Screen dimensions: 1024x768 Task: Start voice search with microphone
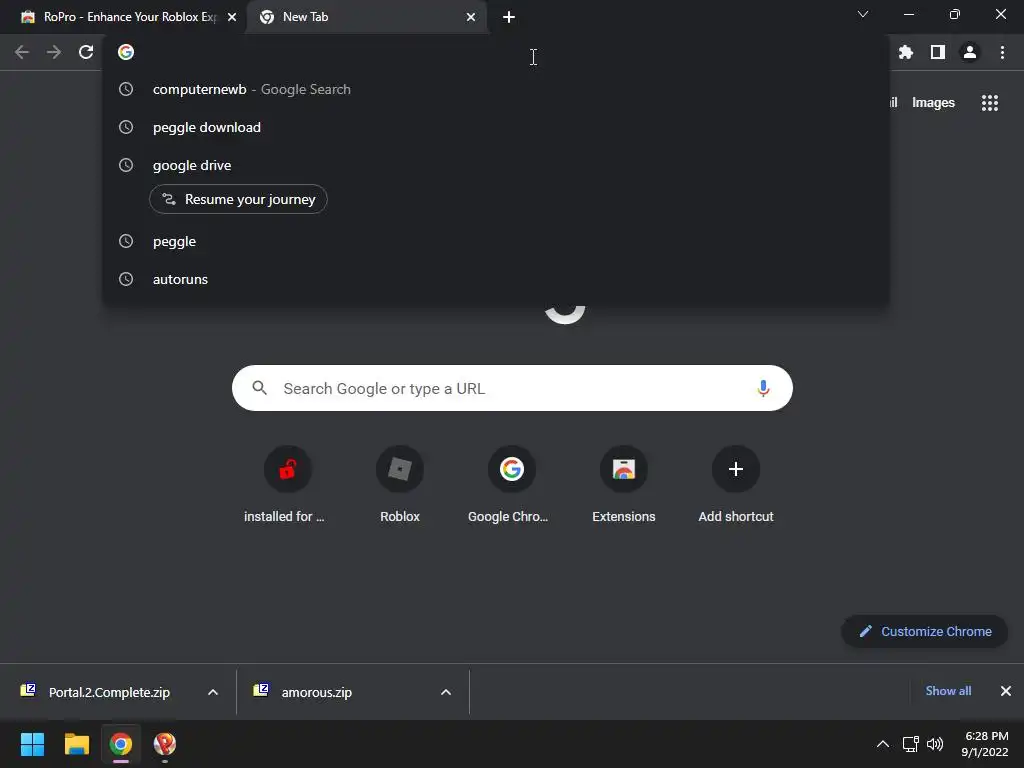click(763, 389)
